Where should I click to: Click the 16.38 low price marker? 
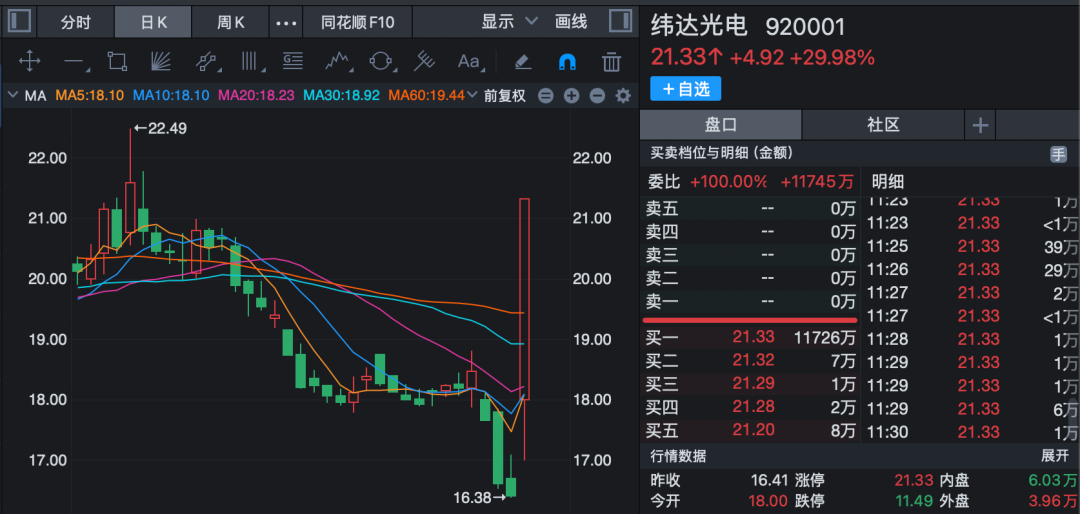(479, 497)
